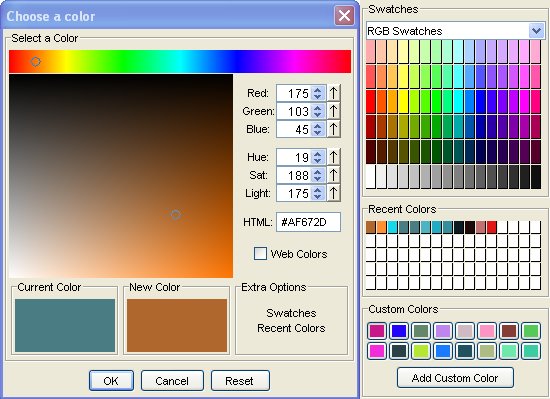Image resolution: width=550 pixels, height=399 pixels.
Task: Click the Sat spinner arrows
Action: point(318,175)
